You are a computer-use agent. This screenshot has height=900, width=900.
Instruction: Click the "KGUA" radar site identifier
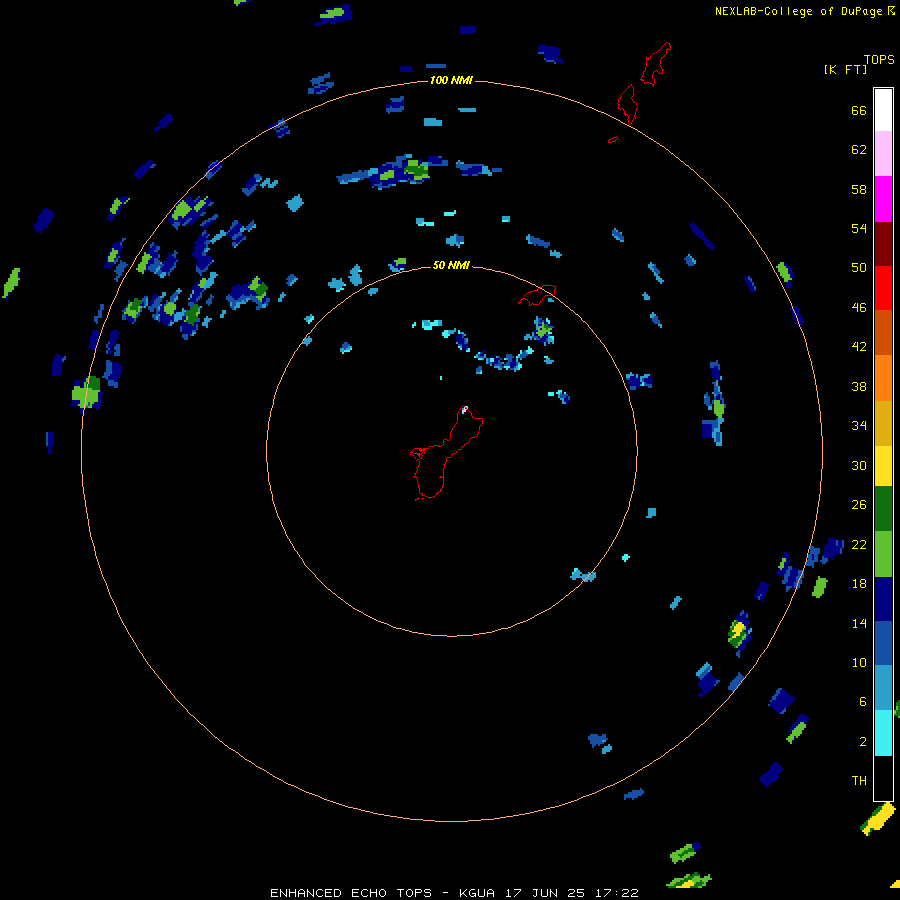479,893
